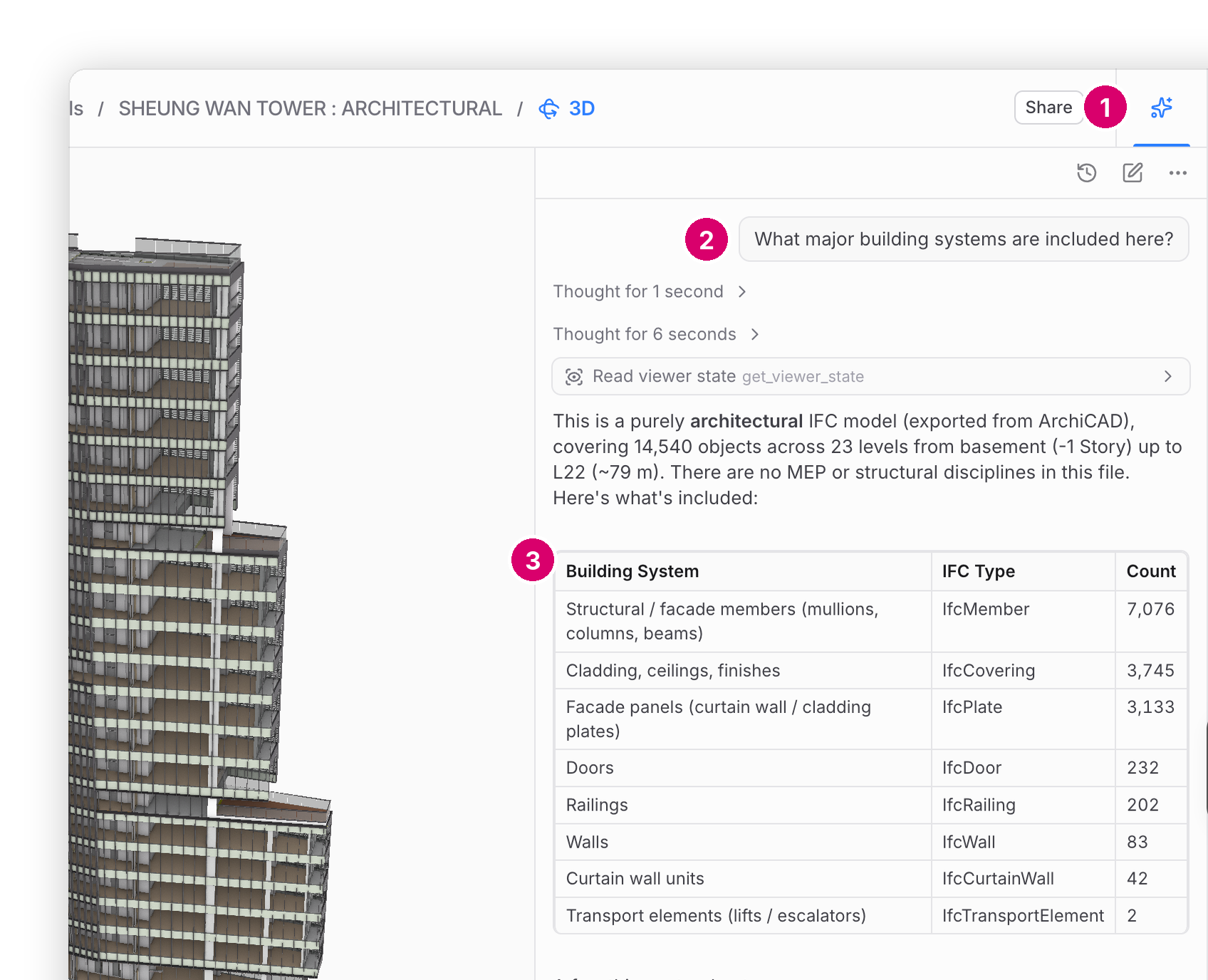Image resolution: width=1208 pixels, height=980 pixels.
Task: Select the IfcTransportElement cell
Action: (x=1022, y=915)
